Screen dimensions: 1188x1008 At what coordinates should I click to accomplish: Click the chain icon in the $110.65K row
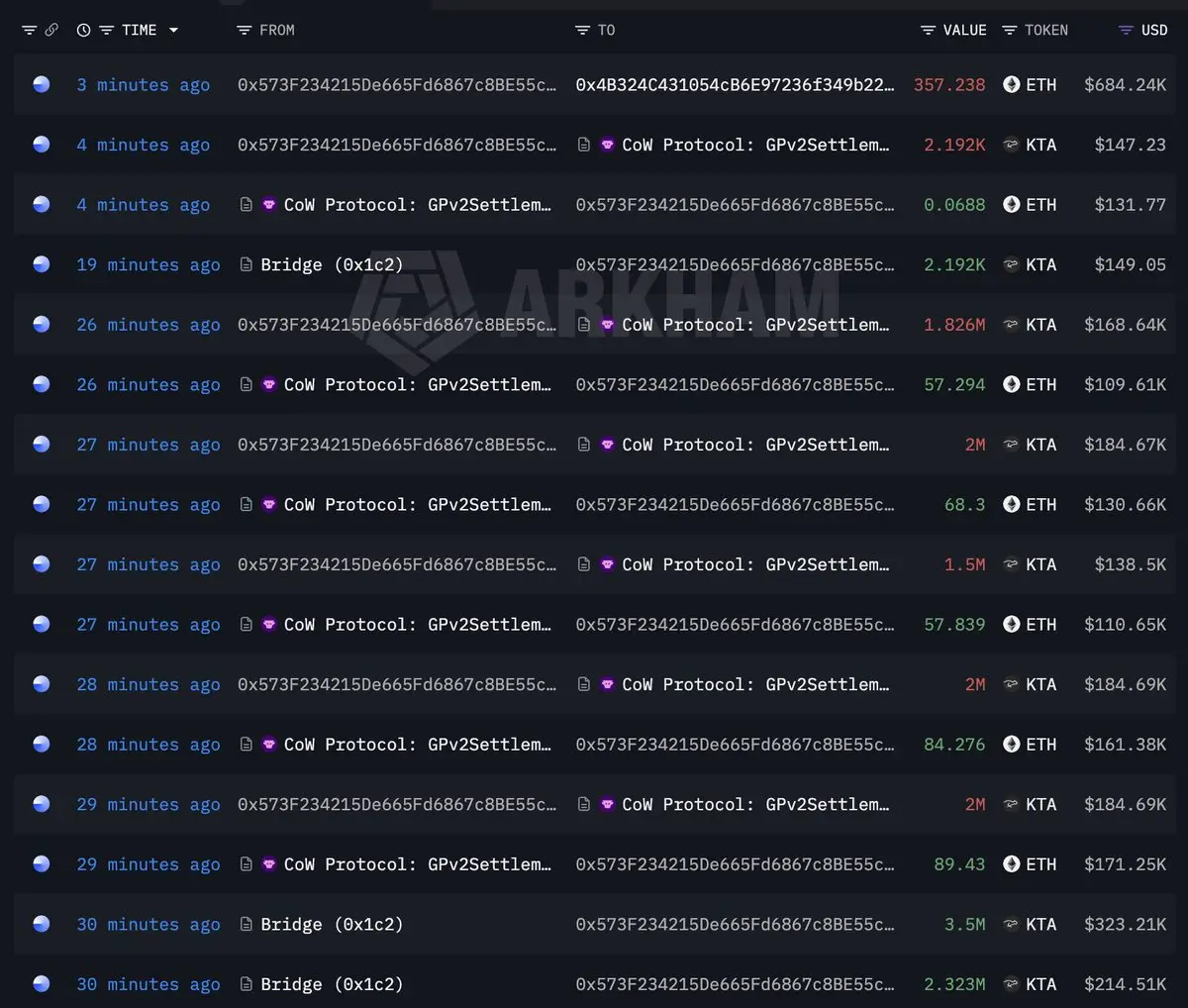42,624
